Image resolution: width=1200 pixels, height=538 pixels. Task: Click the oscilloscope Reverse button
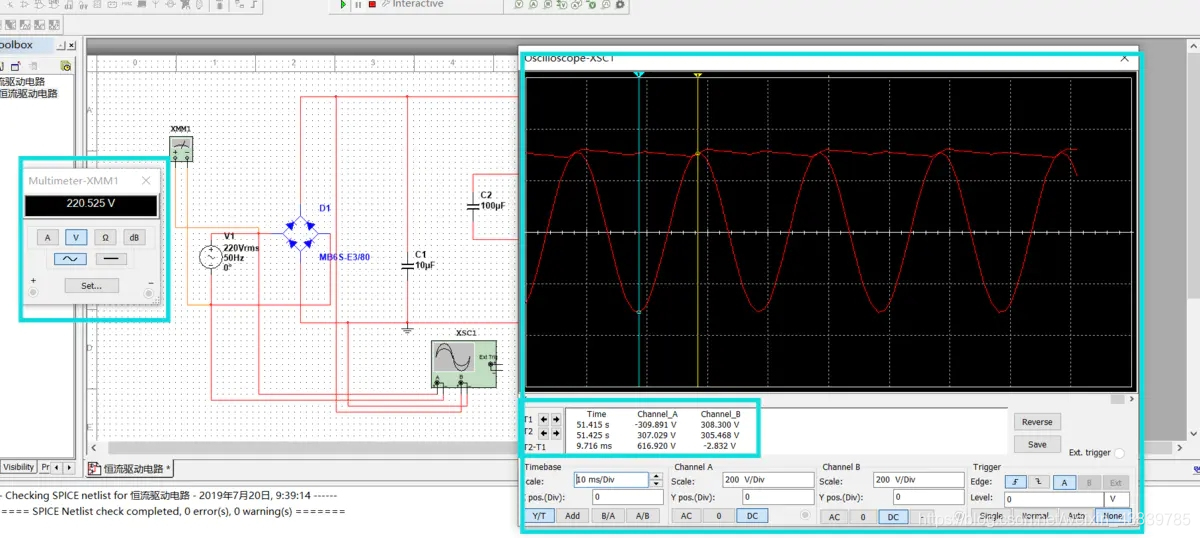(x=1037, y=422)
